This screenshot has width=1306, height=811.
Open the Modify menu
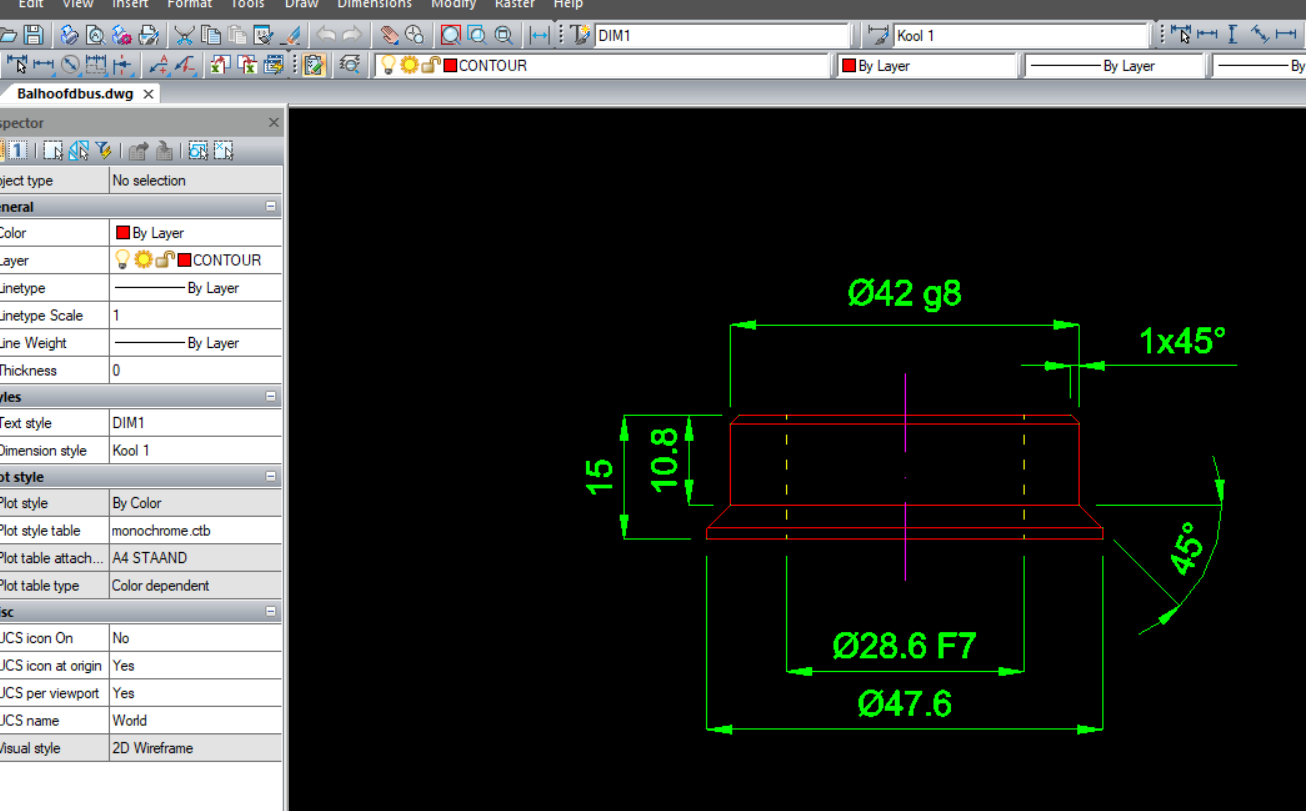coord(453,4)
